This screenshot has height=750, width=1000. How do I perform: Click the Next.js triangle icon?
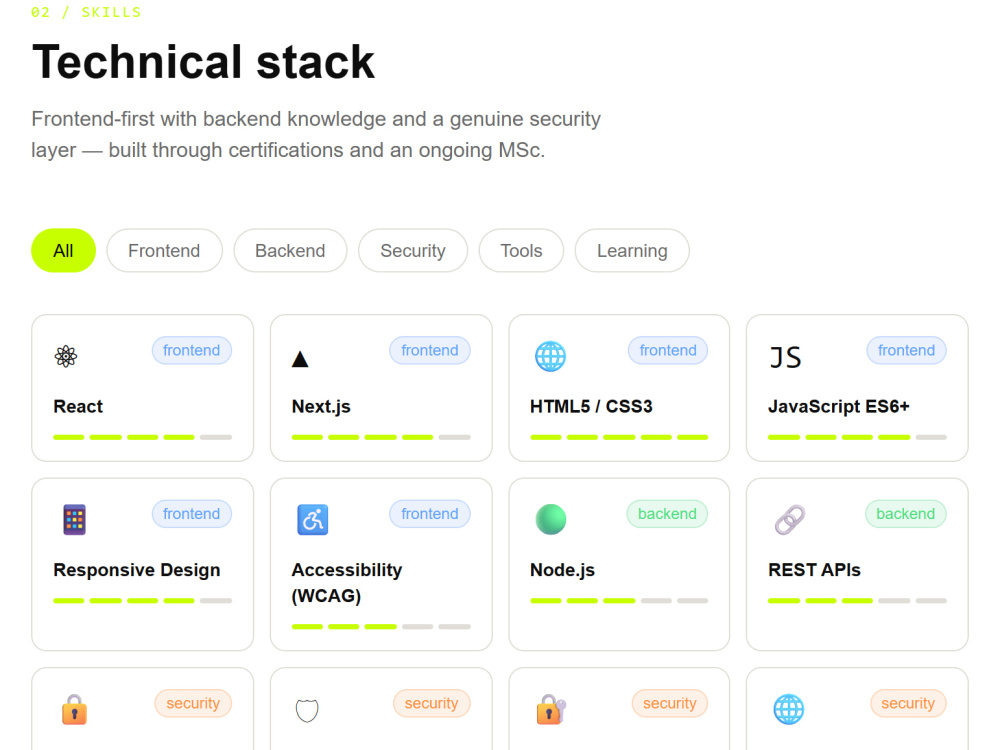[300, 359]
